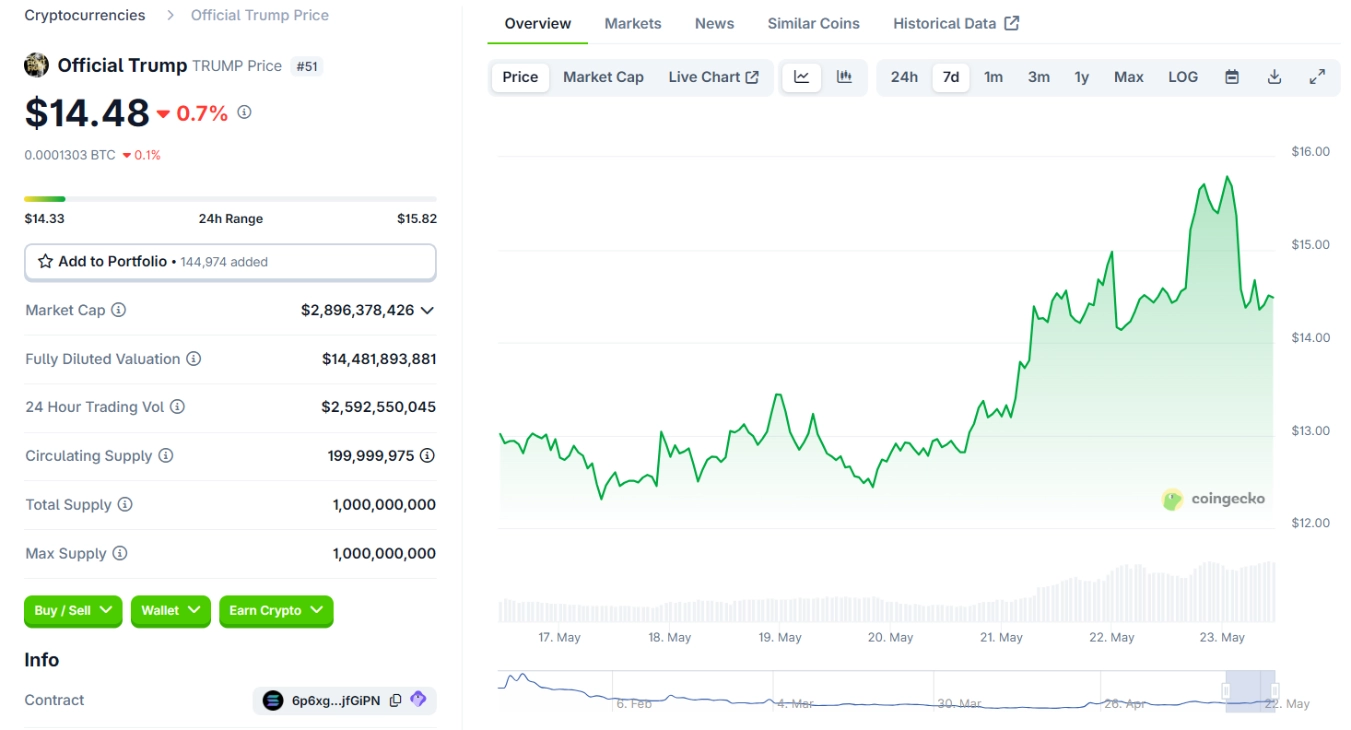Select 3m time range
Screen dimensions: 1351x730
coord(1039,77)
